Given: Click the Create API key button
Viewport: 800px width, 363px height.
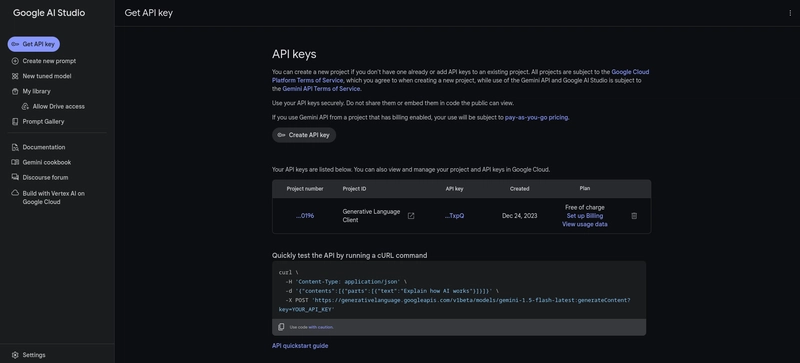Looking at the screenshot, I should pyautogui.click(x=304, y=135).
